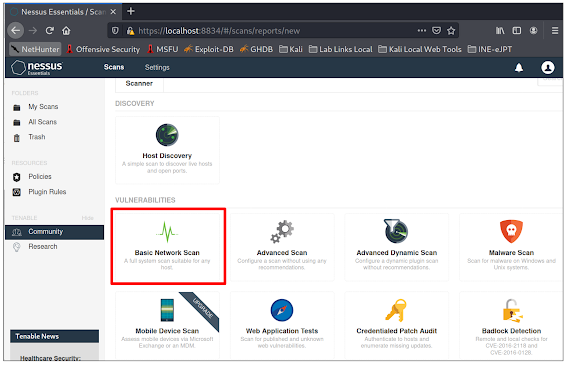The width and height of the screenshot is (568, 365).
Task: Expand the Kali Local Web Tools folder
Action: click(x=420, y=49)
